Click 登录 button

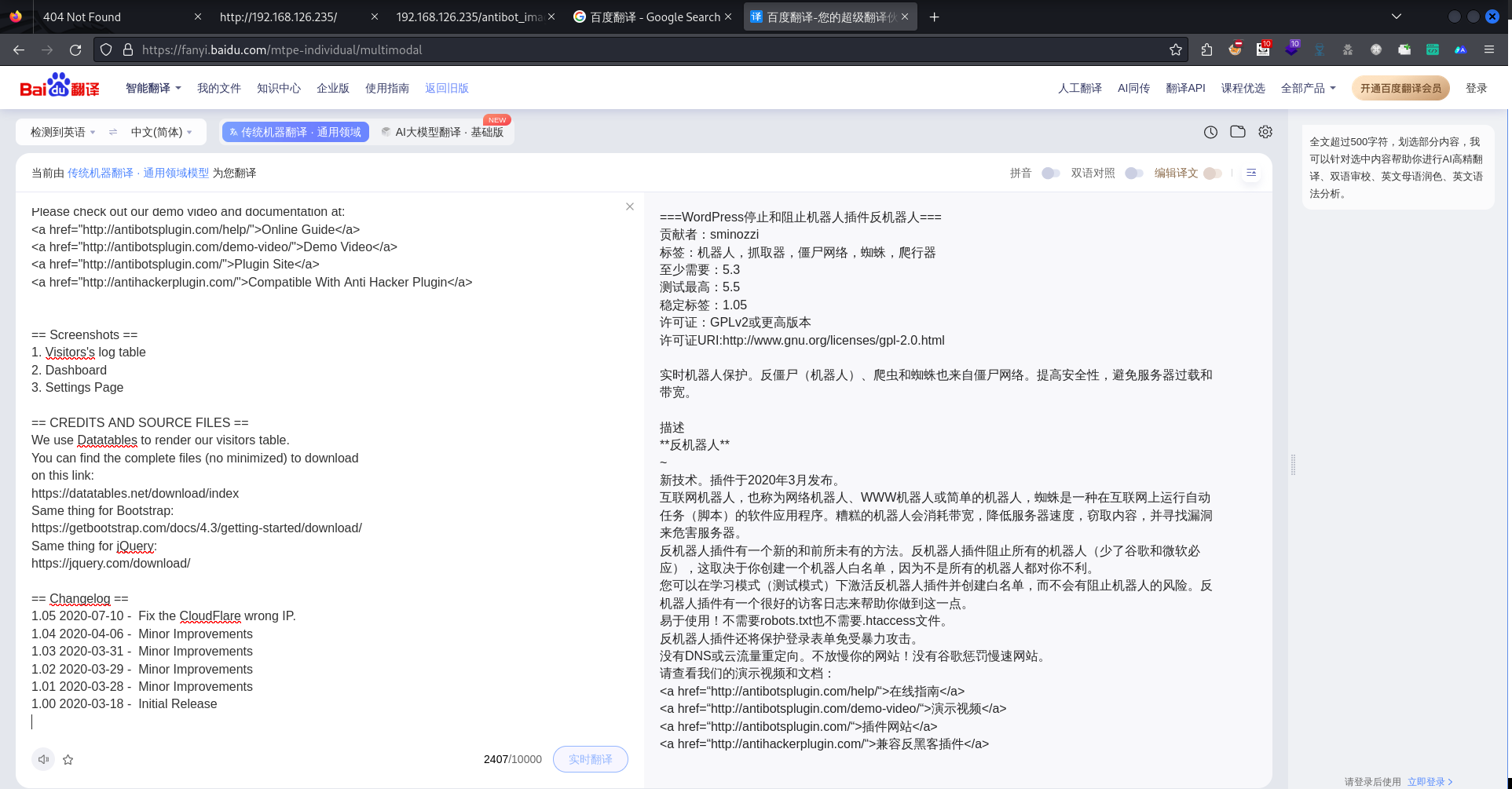[x=1476, y=88]
